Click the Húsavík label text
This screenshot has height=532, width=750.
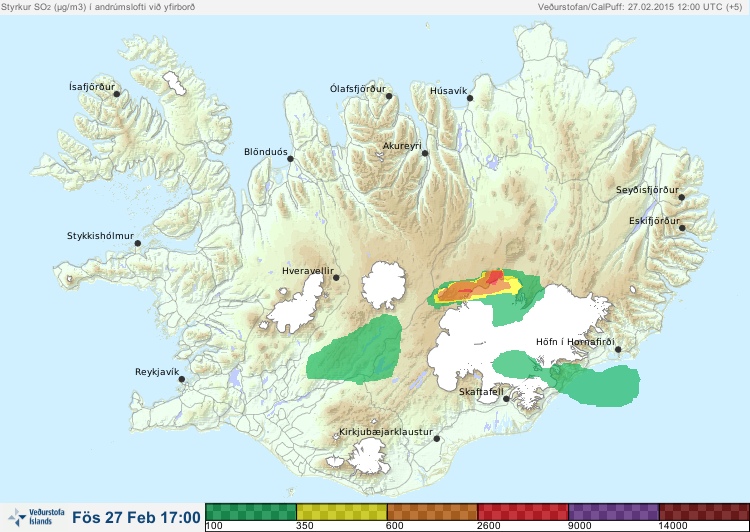pyautogui.click(x=448, y=91)
